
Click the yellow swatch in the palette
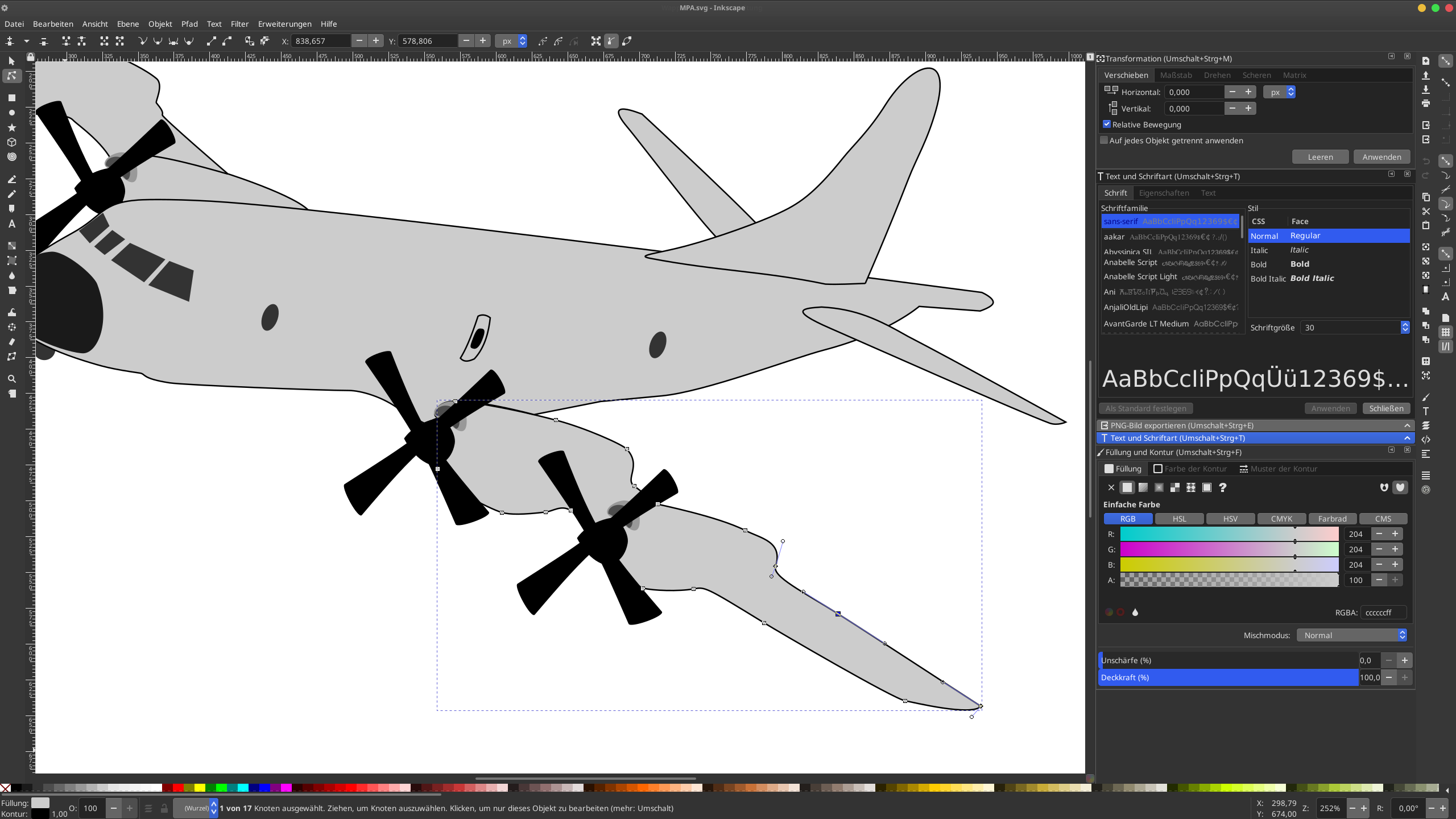point(200,788)
